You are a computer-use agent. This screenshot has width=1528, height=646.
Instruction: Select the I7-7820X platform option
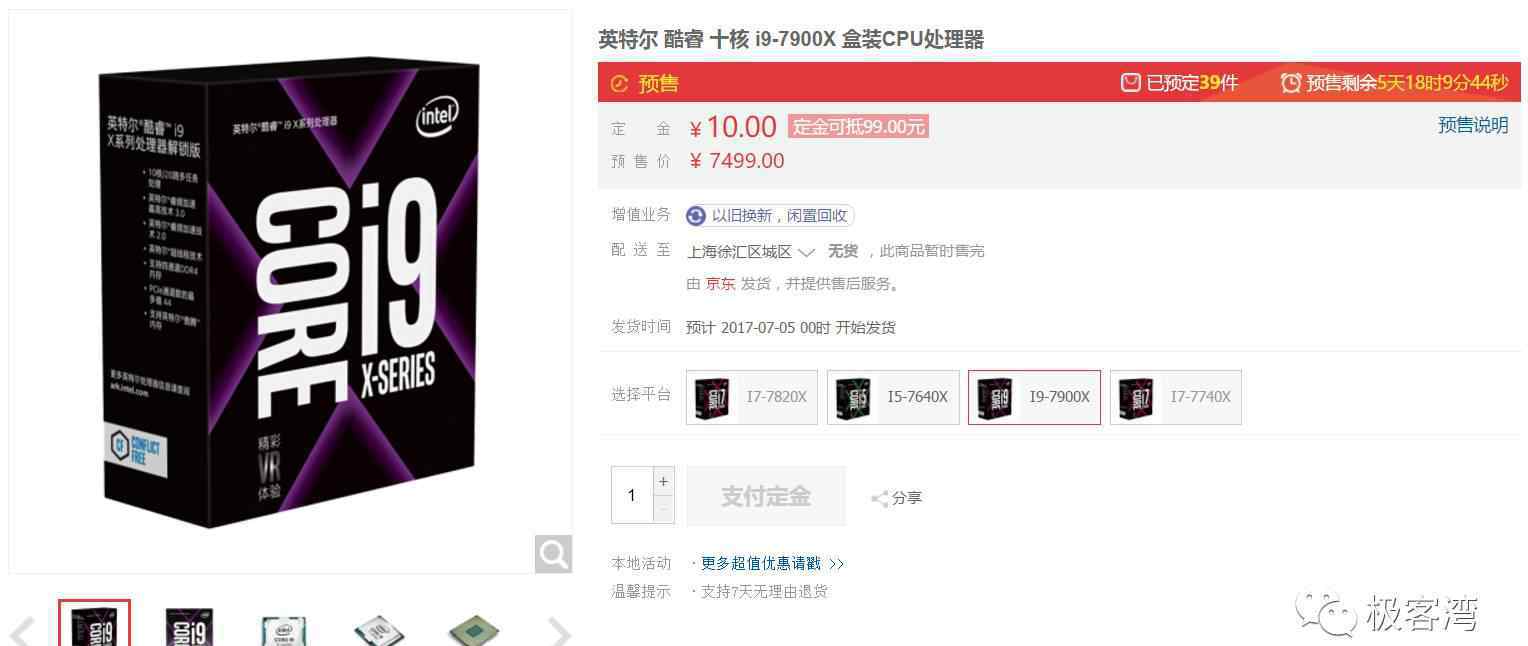tap(752, 397)
